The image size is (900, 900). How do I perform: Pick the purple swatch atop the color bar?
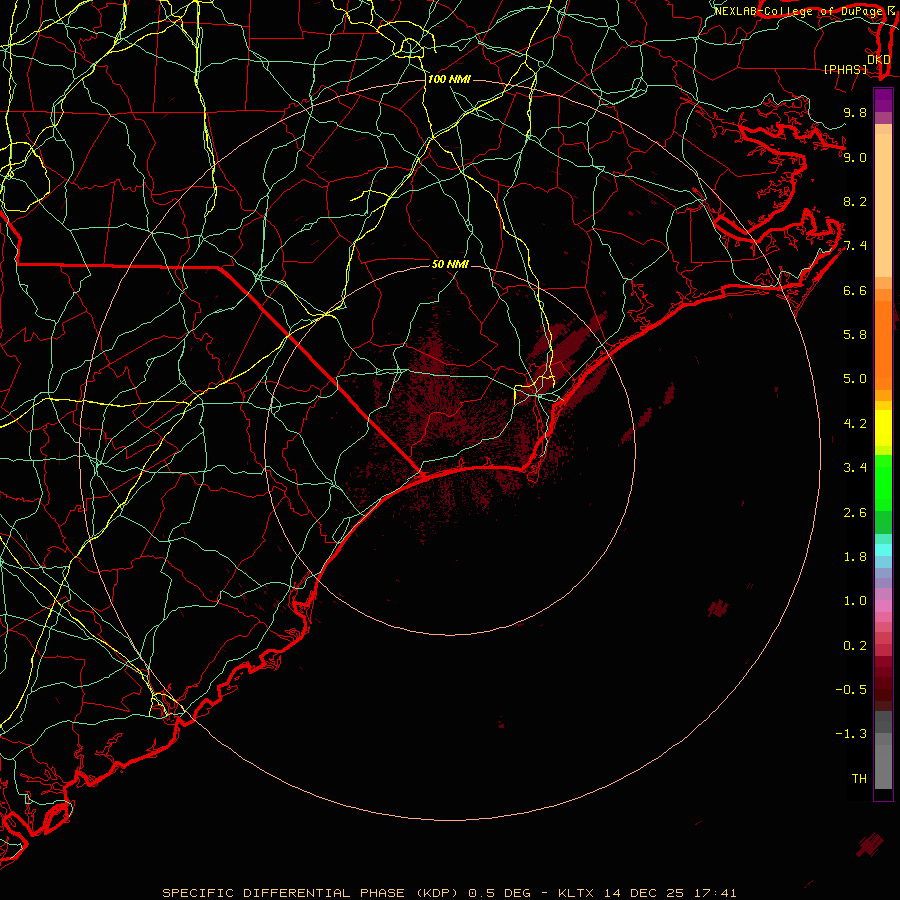pos(883,100)
